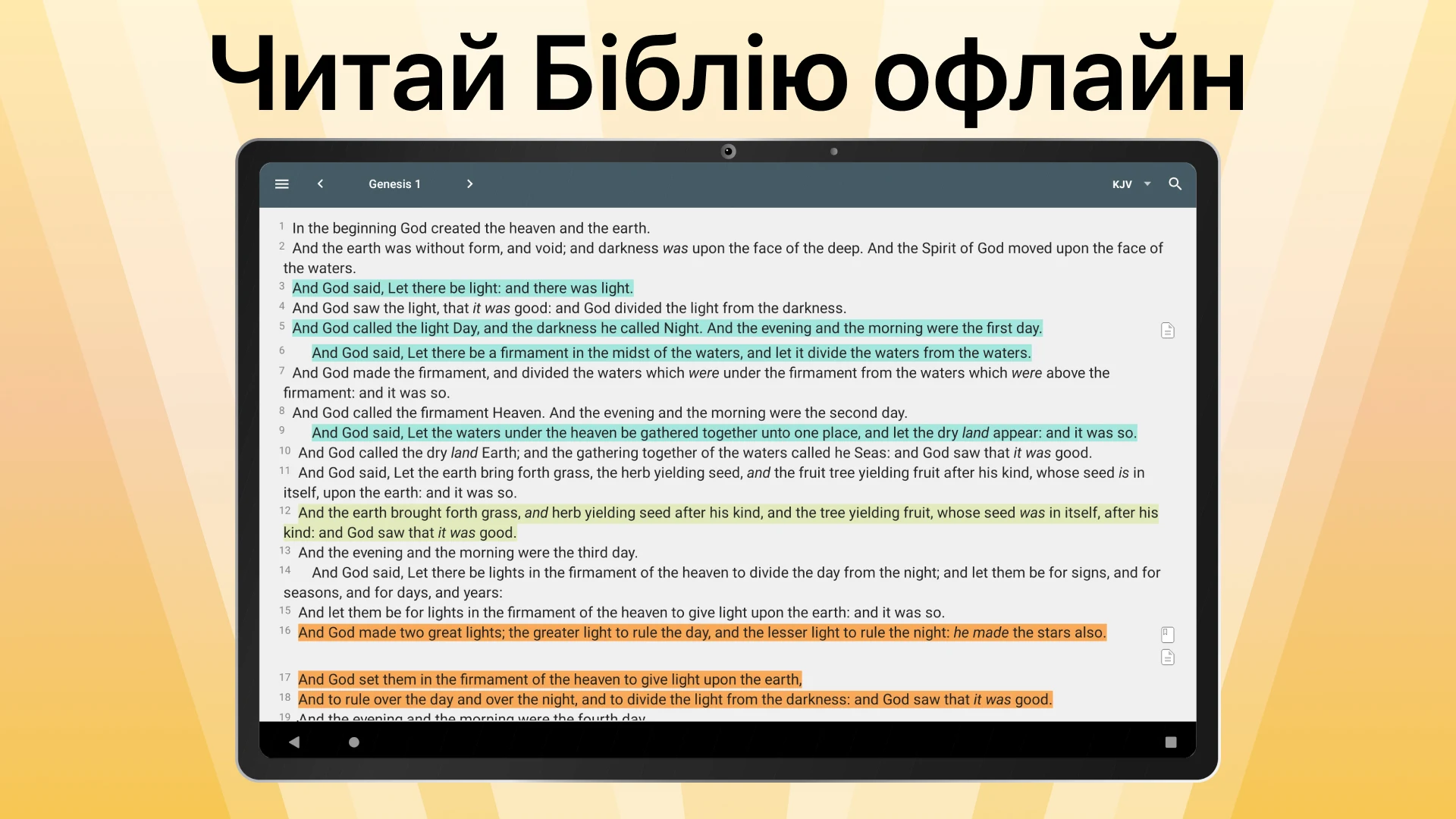Viewport: 1456px width, 819px height.
Task: Select verse 2 'And the earth was without form'
Action: 723,258
